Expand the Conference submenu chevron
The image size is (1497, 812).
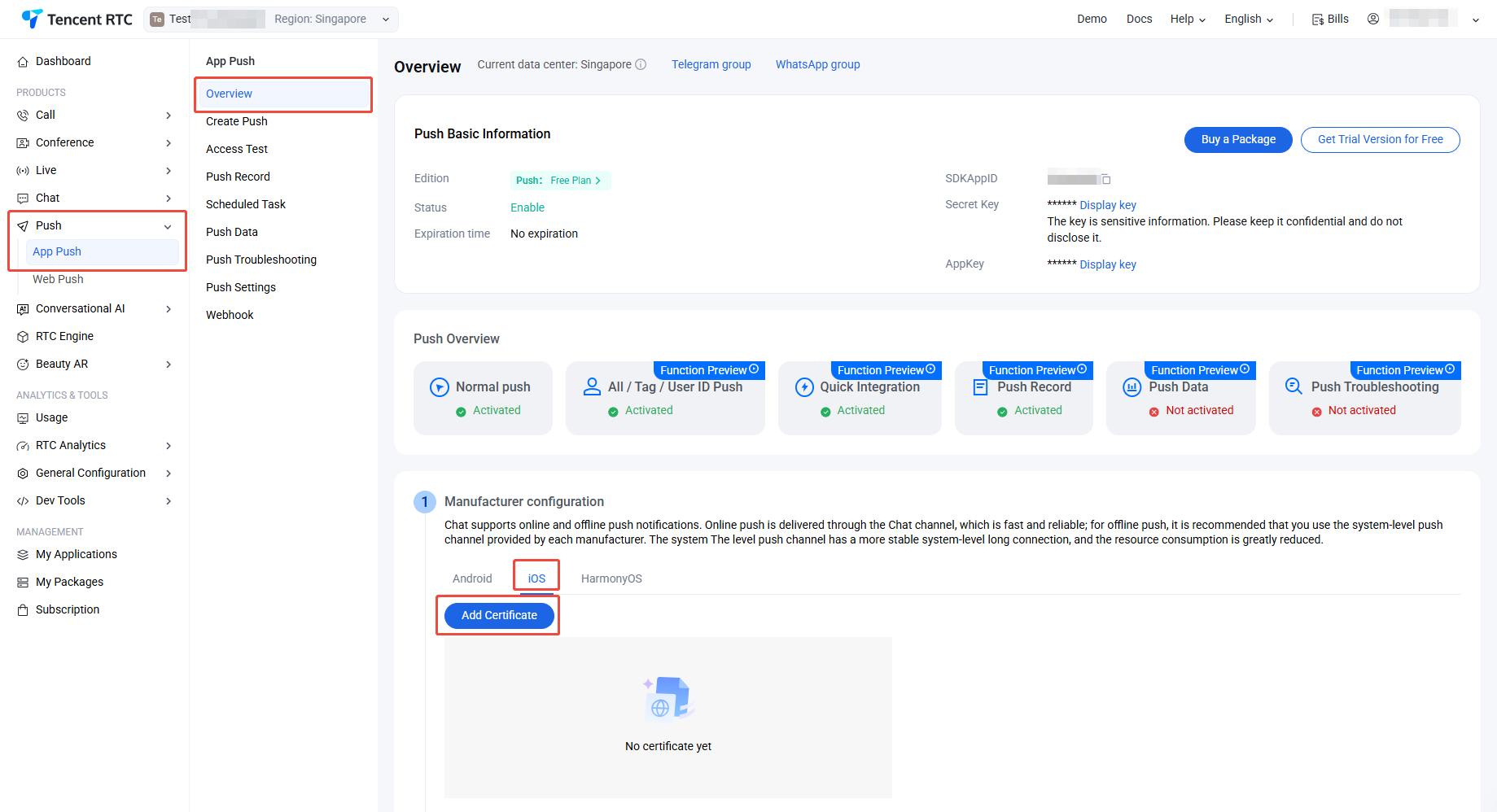click(169, 143)
